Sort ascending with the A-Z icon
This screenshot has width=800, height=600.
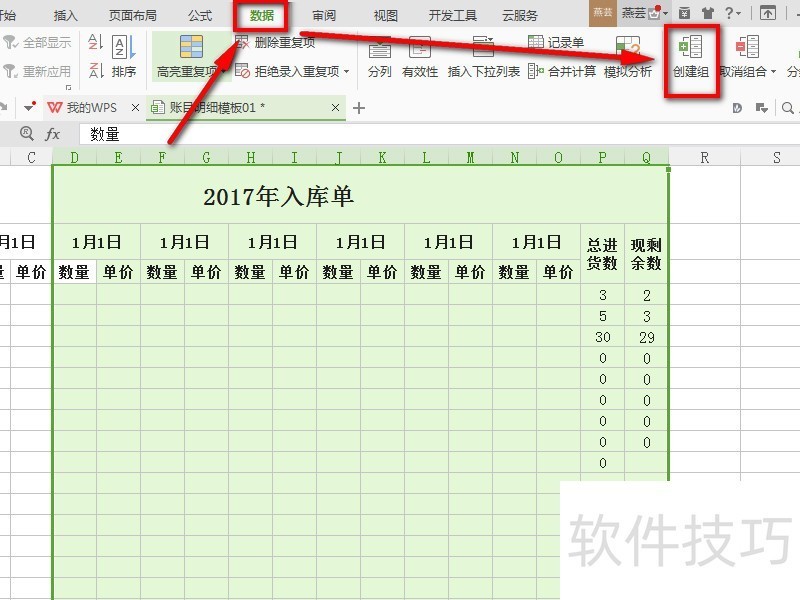coord(95,42)
